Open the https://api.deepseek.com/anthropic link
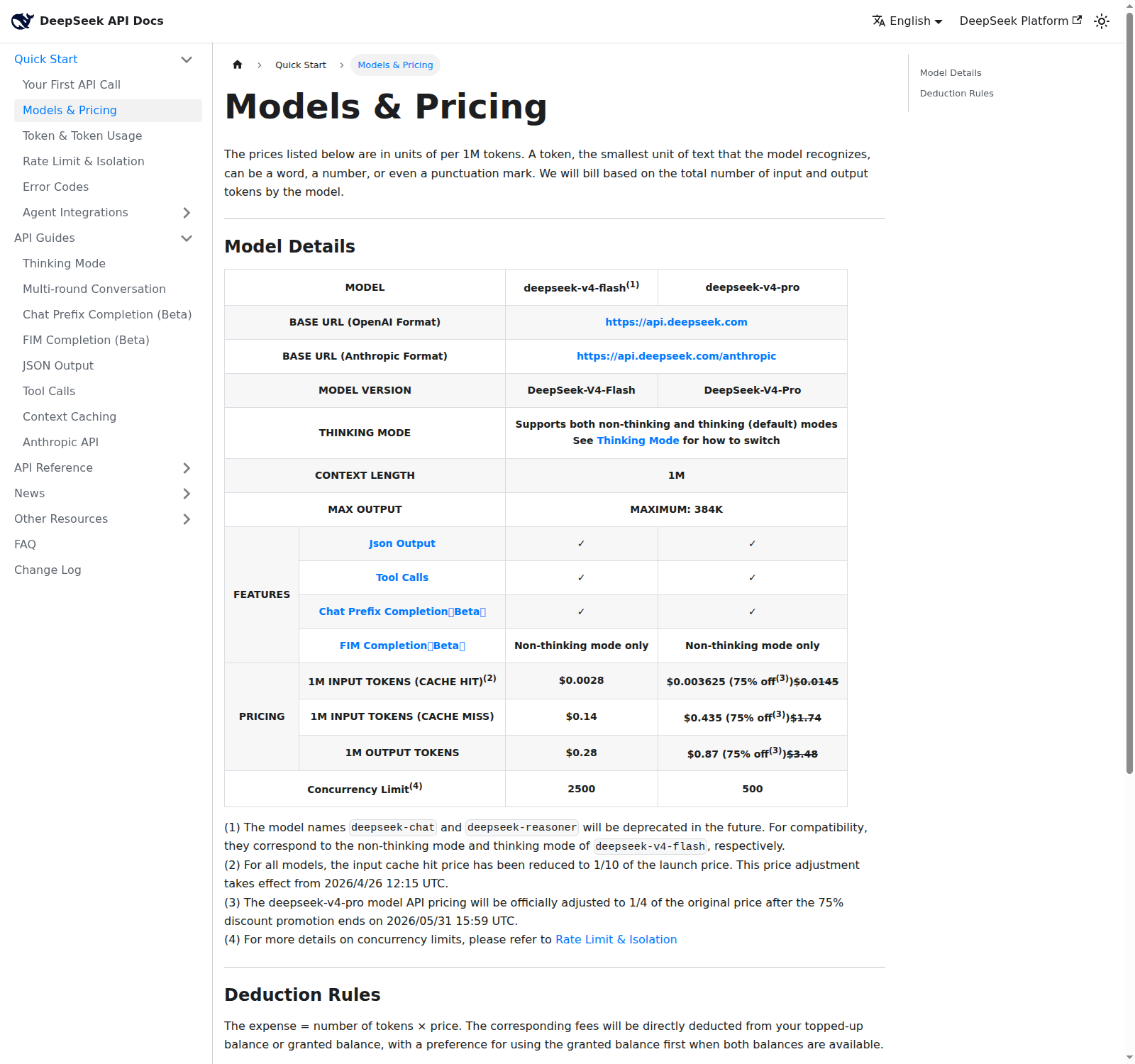 [676, 356]
